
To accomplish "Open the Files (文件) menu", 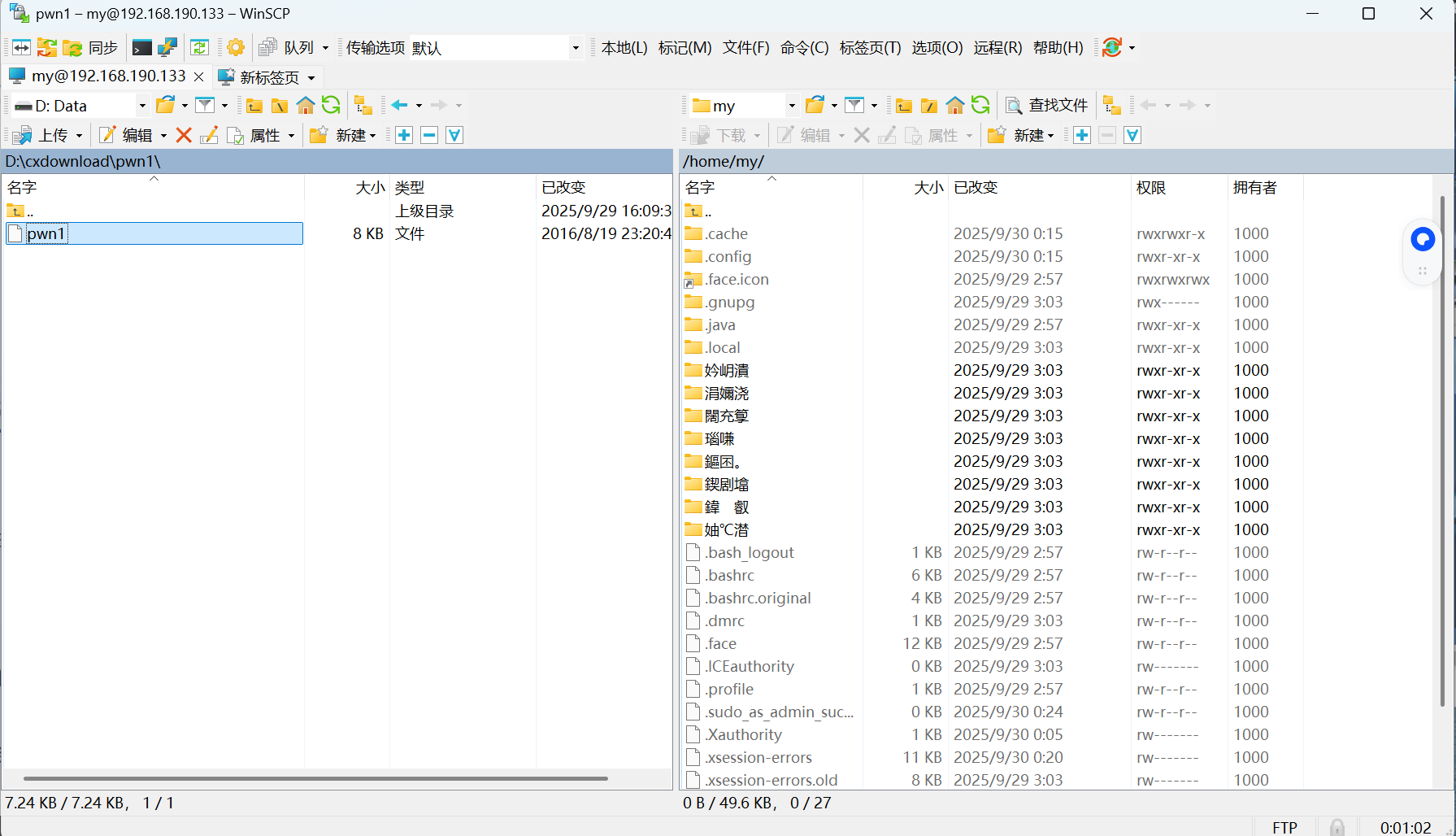I will [745, 48].
